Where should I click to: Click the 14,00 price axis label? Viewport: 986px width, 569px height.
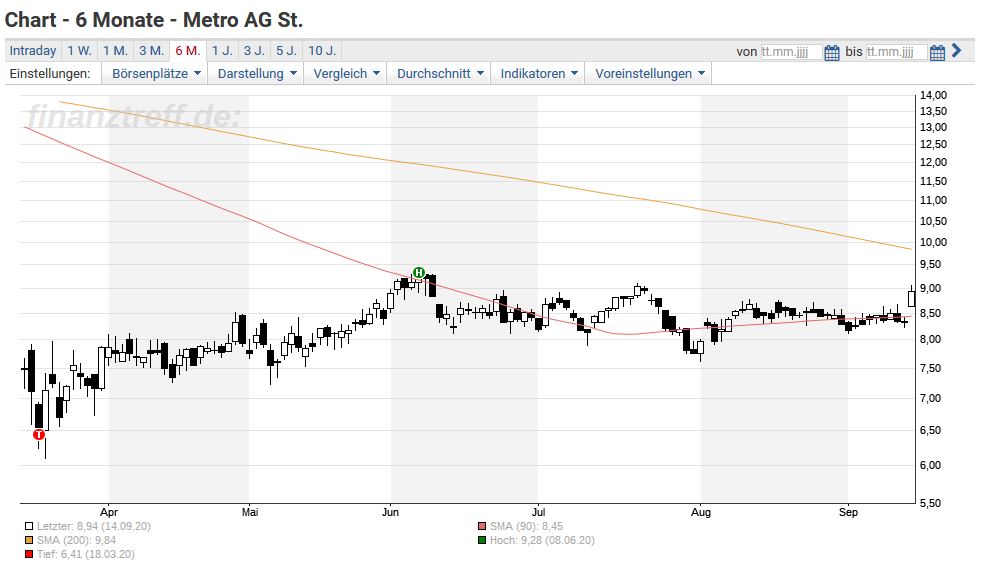click(x=933, y=96)
